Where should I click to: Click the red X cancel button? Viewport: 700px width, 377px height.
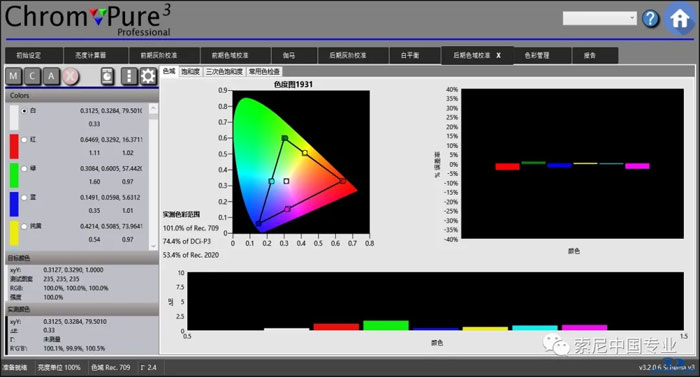(x=70, y=76)
